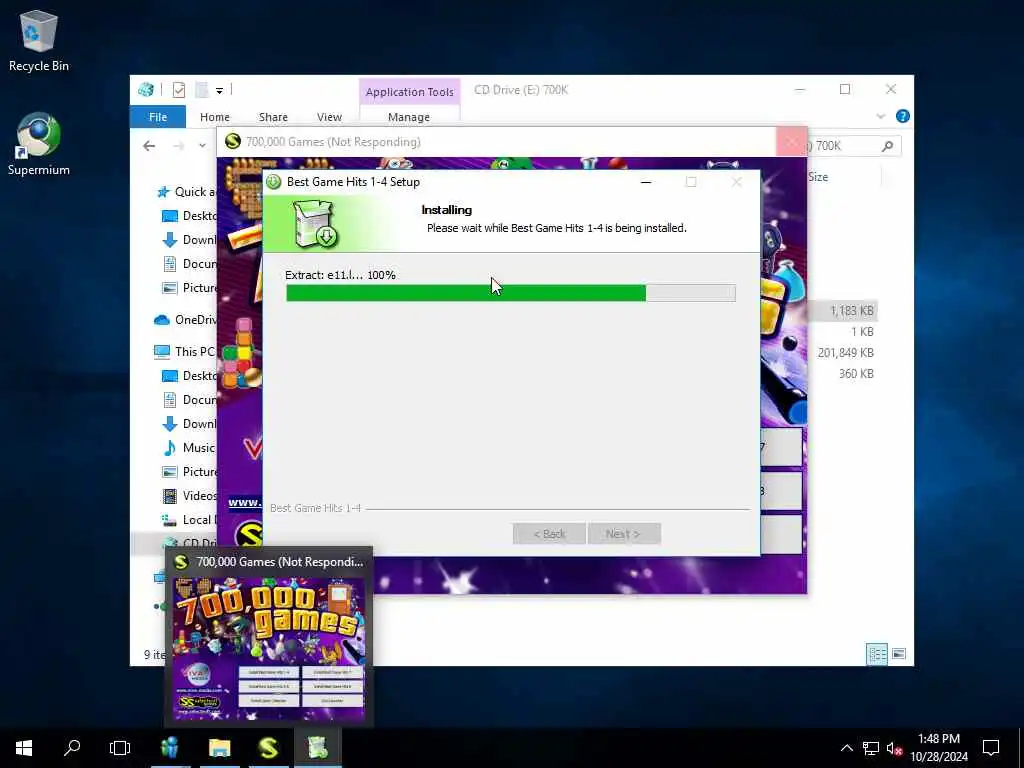Open the Quick Access Toolbar customize dropdown
This screenshot has width=1024, height=768.
(219, 90)
